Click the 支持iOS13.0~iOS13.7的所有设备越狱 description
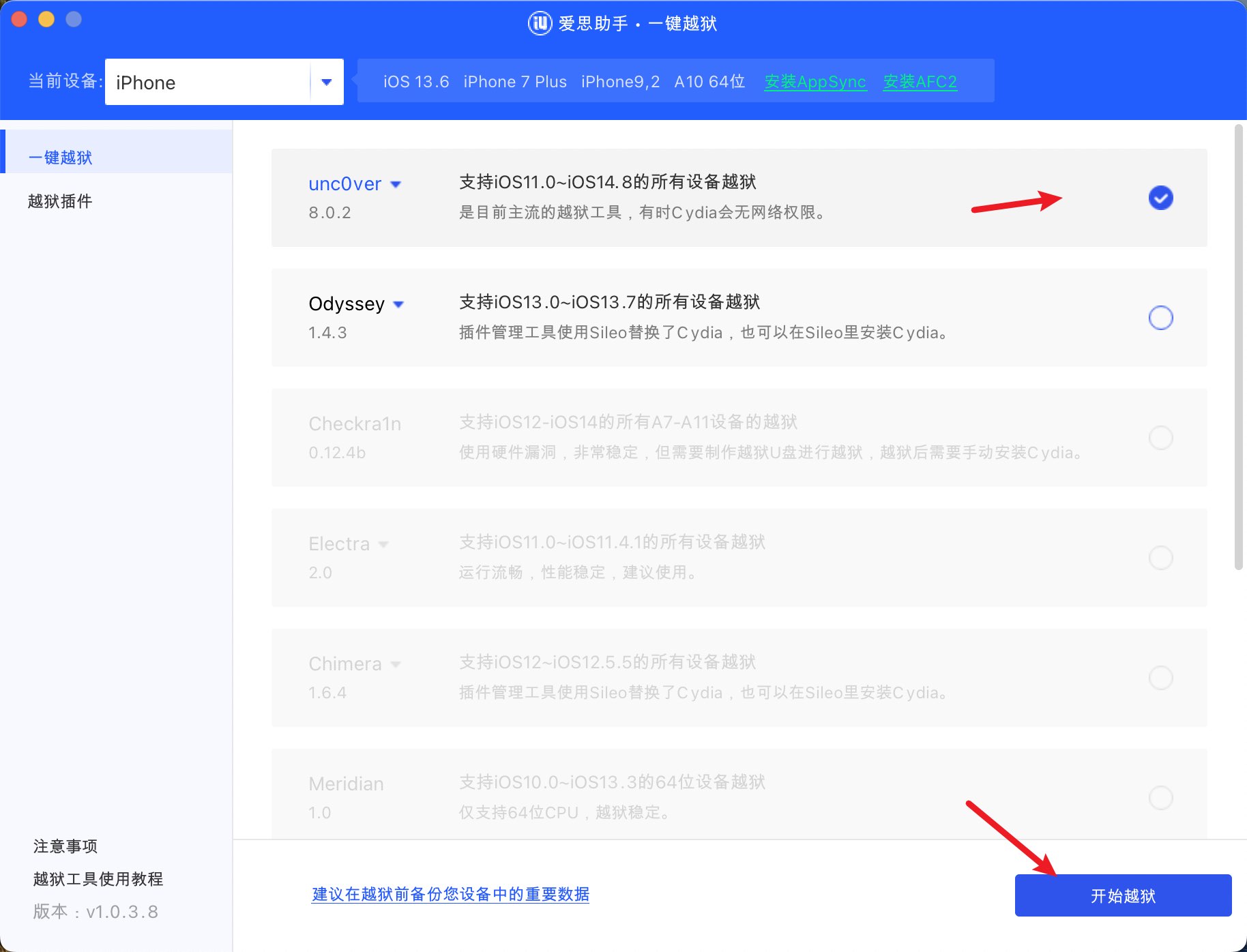The width and height of the screenshot is (1247, 952). click(x=610, y=302)
